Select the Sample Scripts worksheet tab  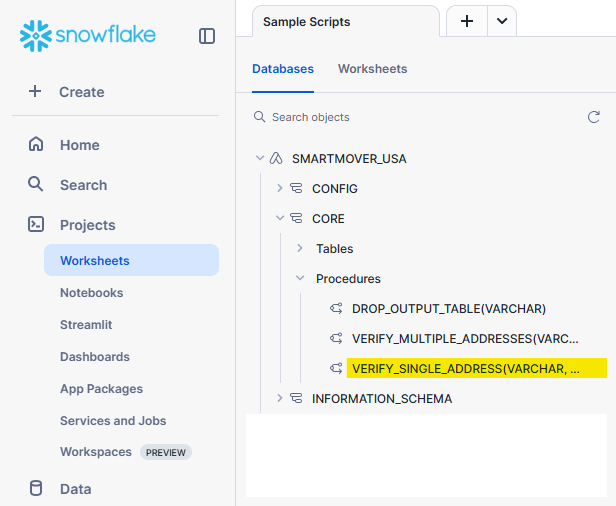346,22
